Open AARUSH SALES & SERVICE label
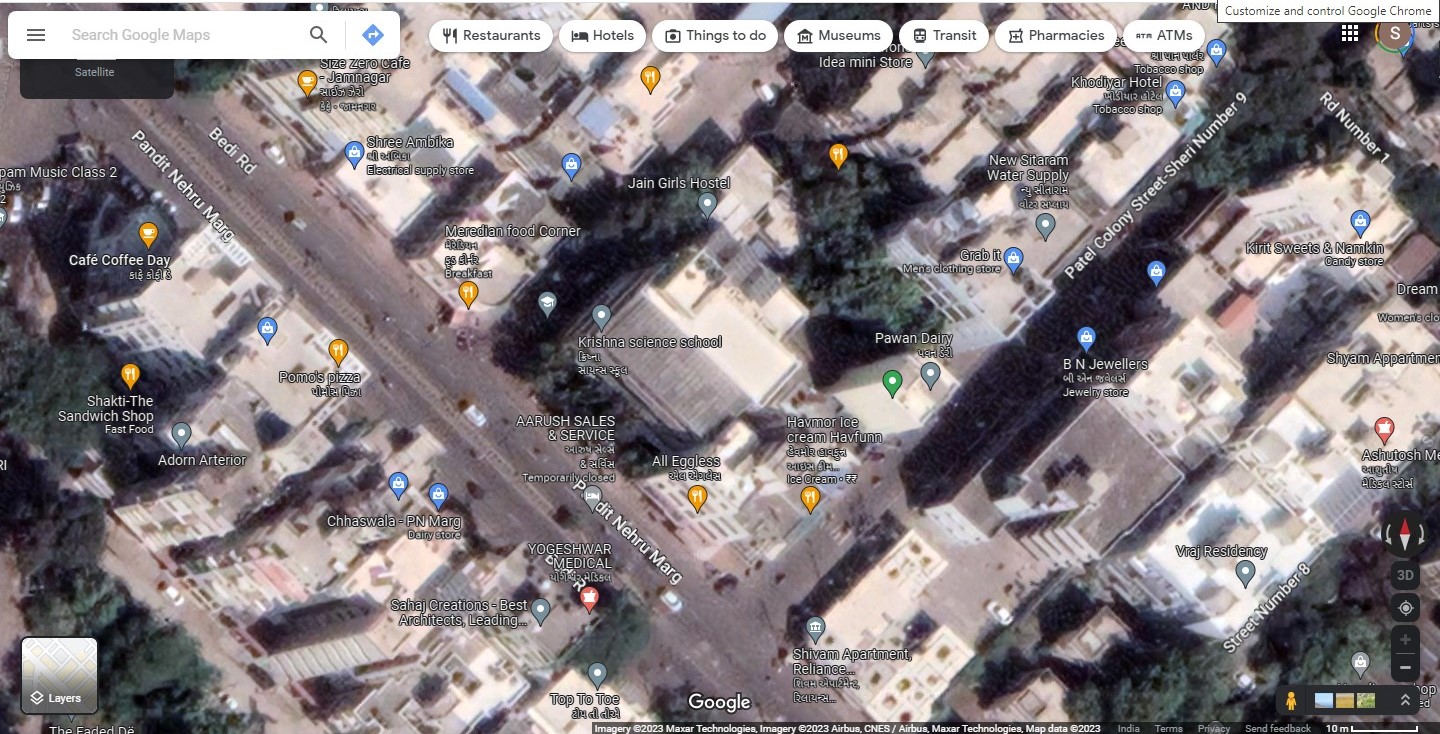1440x734 pixels. pos(566,428)
